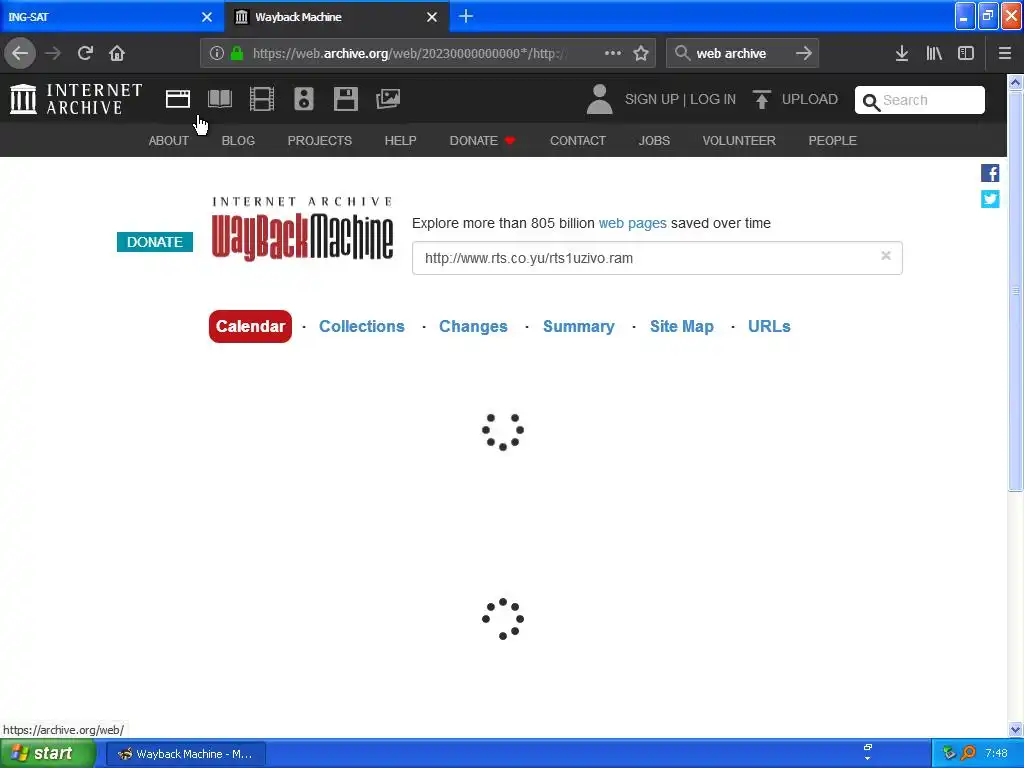Open the Images icon
Image resolution: width=1024 pixels, height=768 pixels.
[388, 99]
